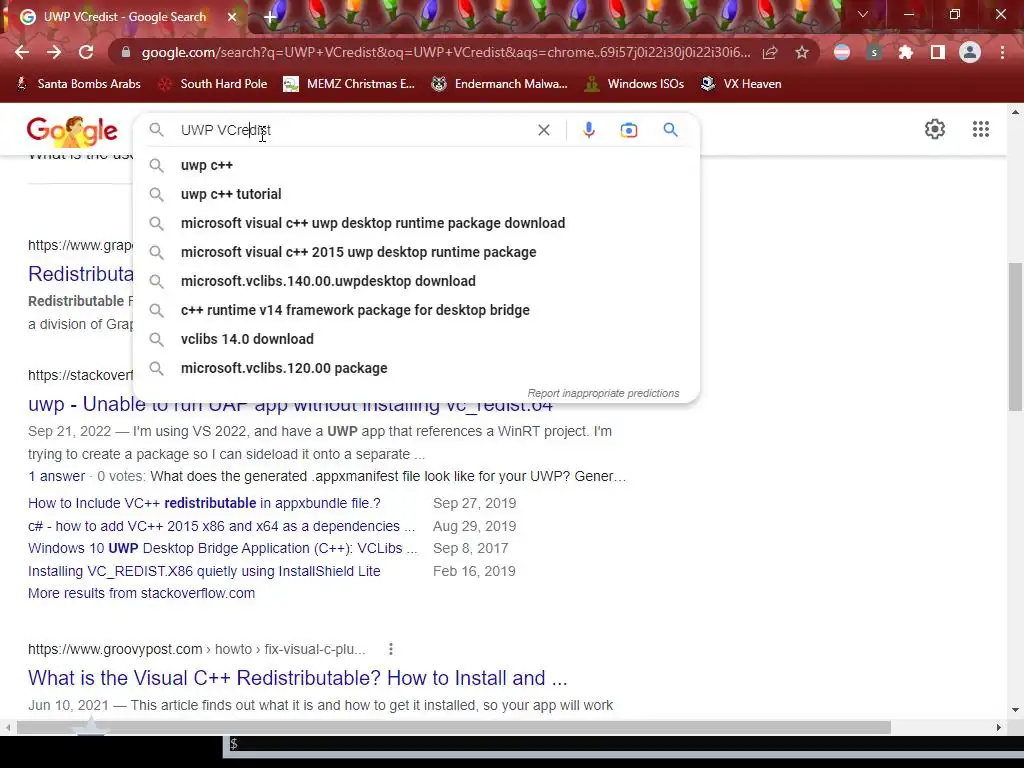Click the Google holiday logo
Image resolution: width=1024 pixels, height=768 pixels.
point(72,131)
